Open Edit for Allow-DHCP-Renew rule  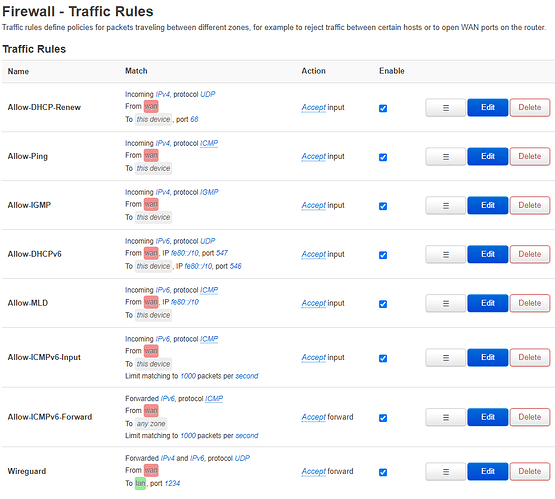487,108
